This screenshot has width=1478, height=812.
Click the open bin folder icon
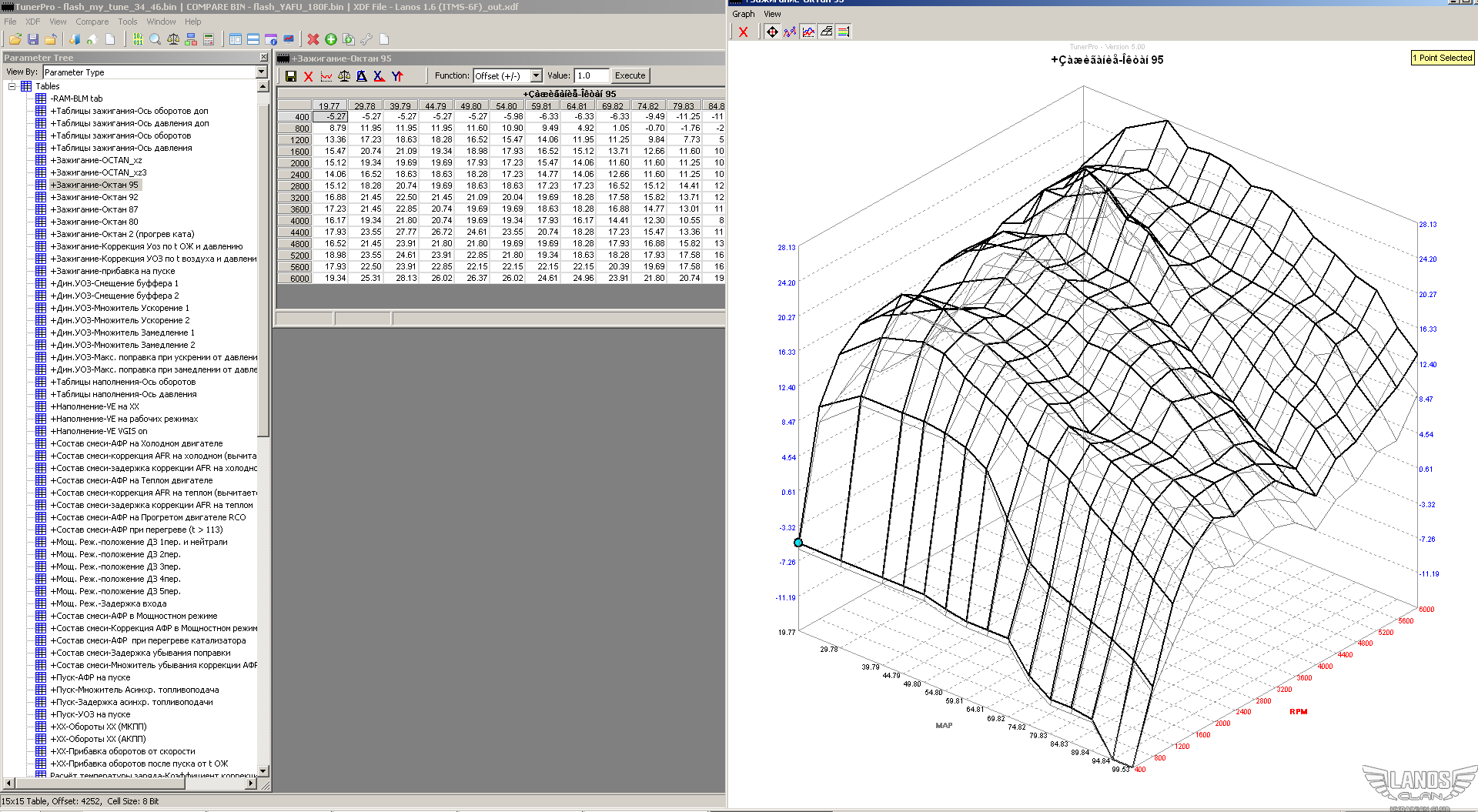click(15, 39)
